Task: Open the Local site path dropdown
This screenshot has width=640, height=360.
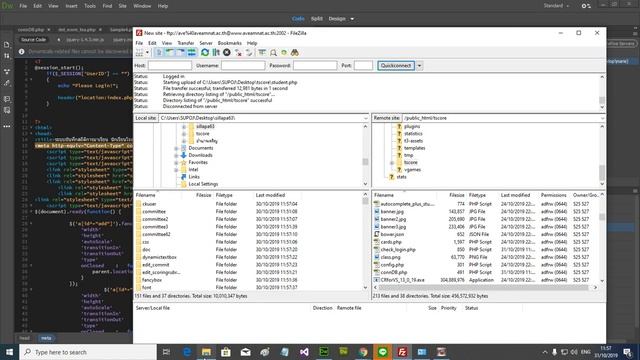Action: click(365, 118)
